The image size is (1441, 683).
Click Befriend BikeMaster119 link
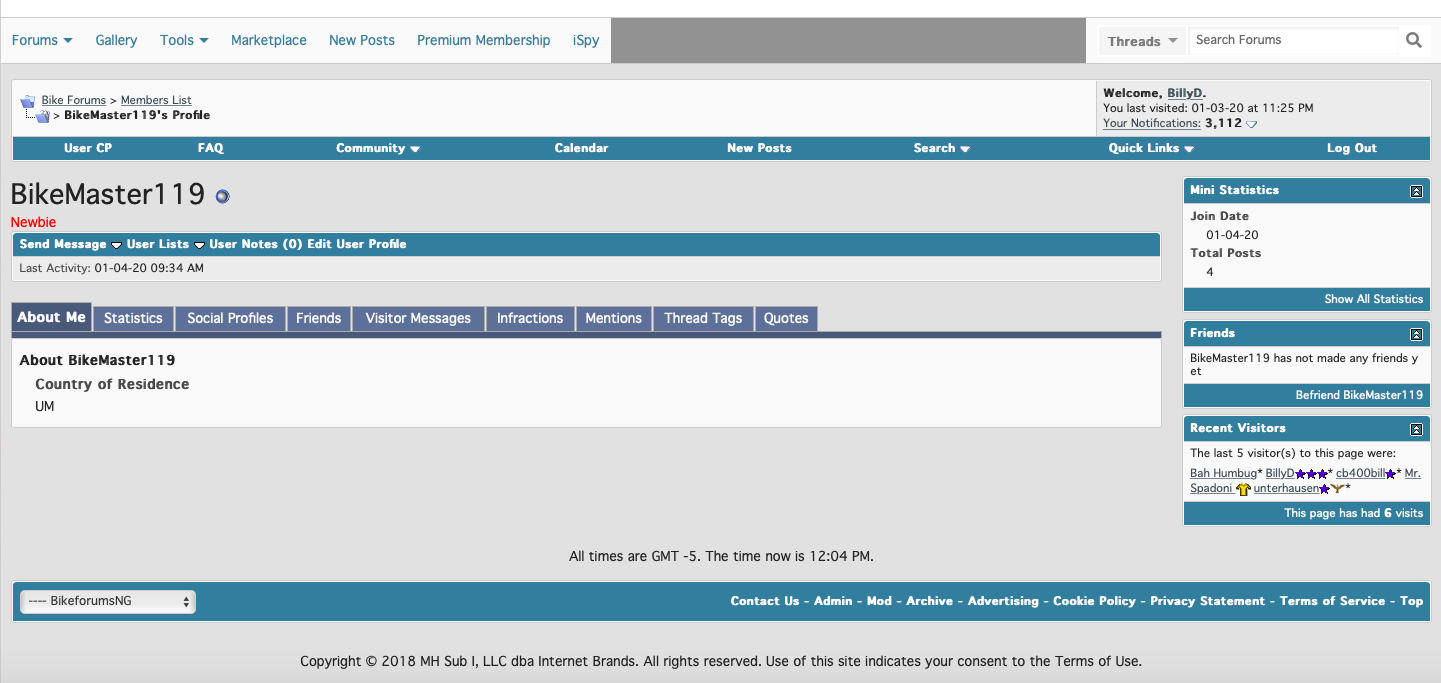(1359, 395)
